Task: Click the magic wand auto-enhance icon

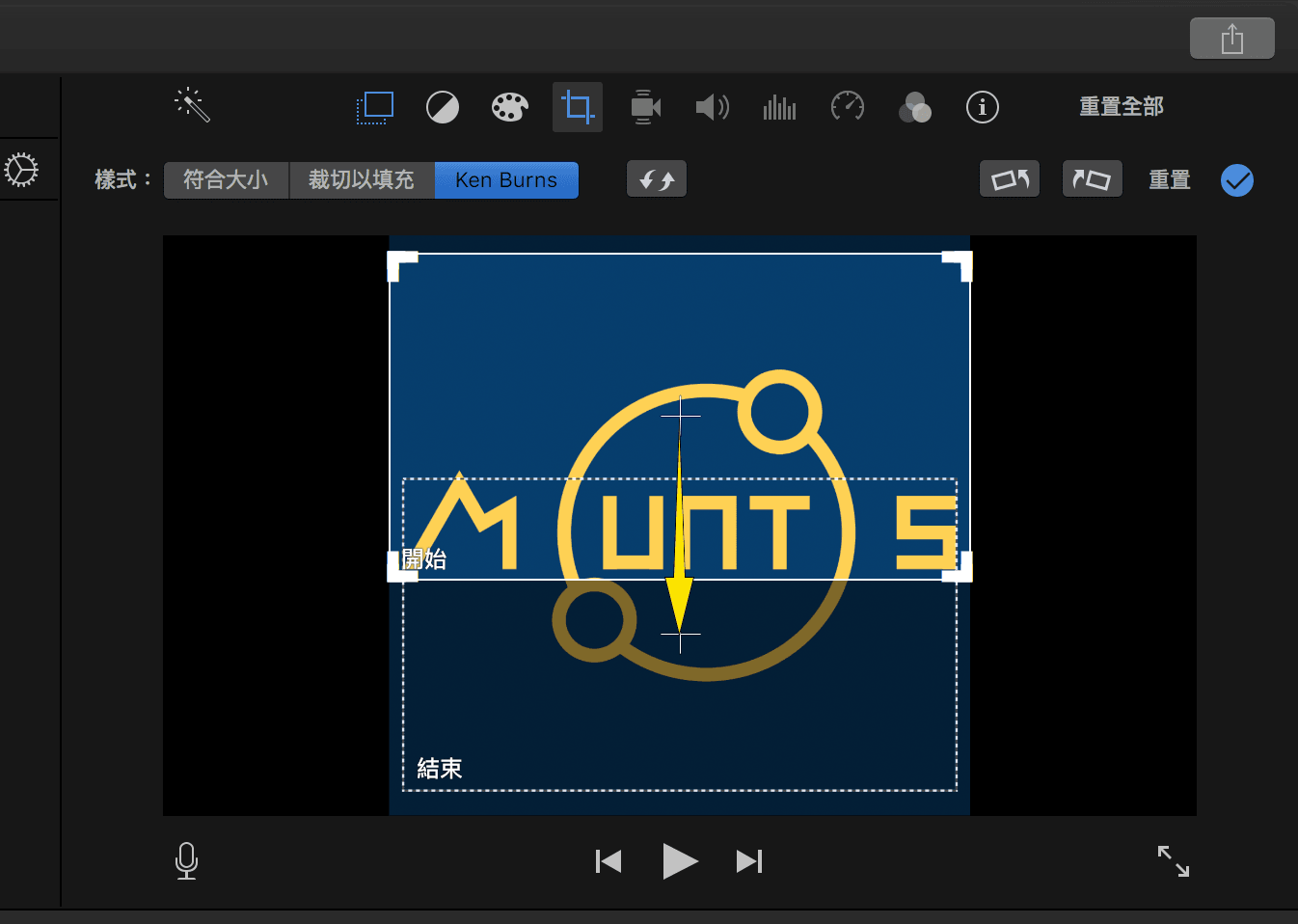Action: 193,105
